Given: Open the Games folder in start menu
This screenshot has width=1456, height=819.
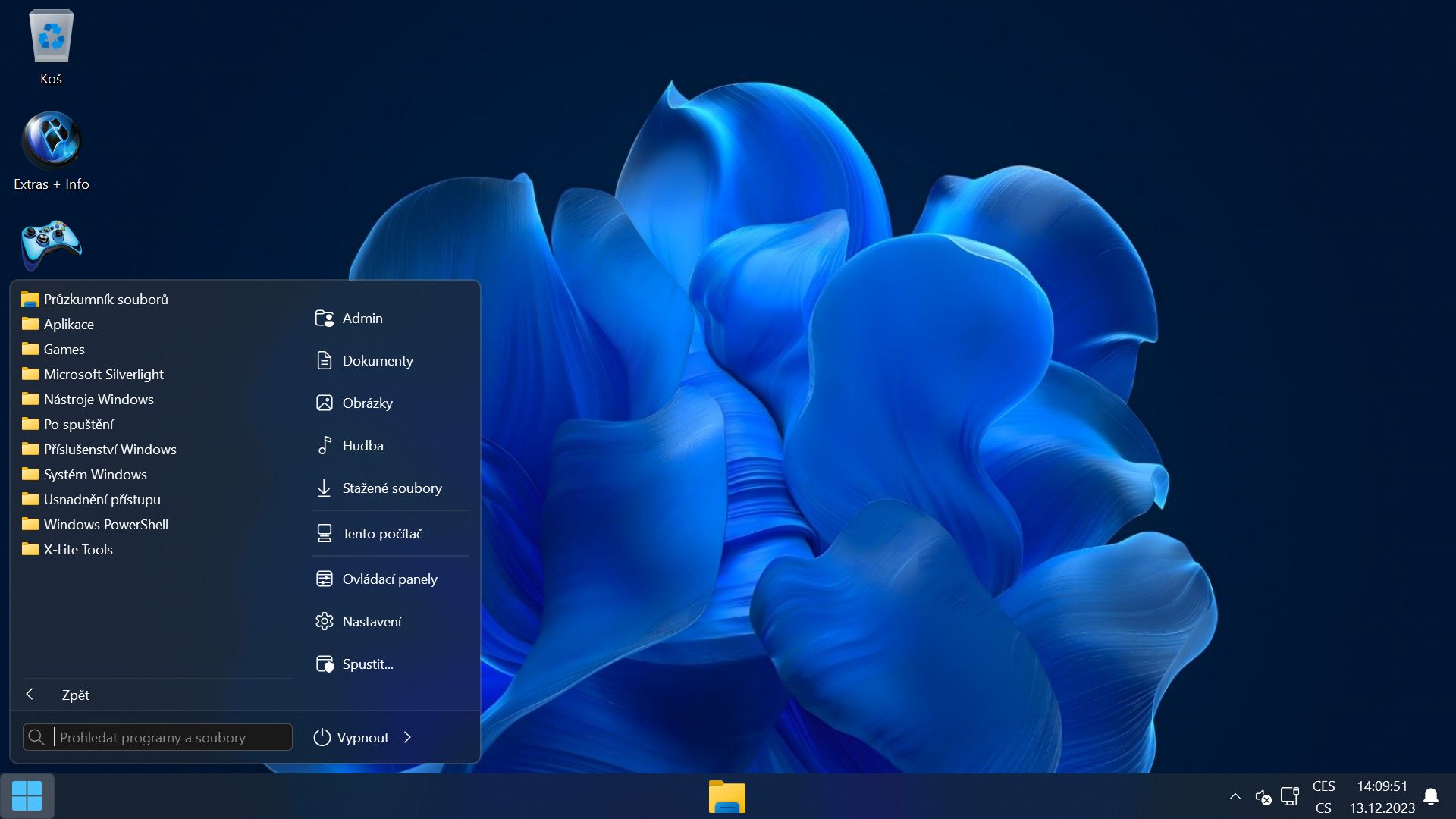Looking at the screenshot, I should pos(64,349).
